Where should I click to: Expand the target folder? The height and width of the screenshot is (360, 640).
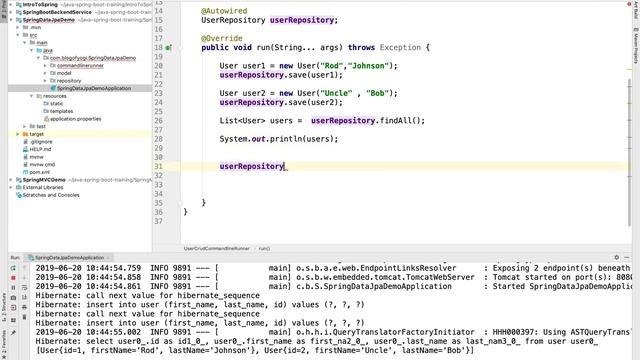pyautogui.click(x=18, y=134)
